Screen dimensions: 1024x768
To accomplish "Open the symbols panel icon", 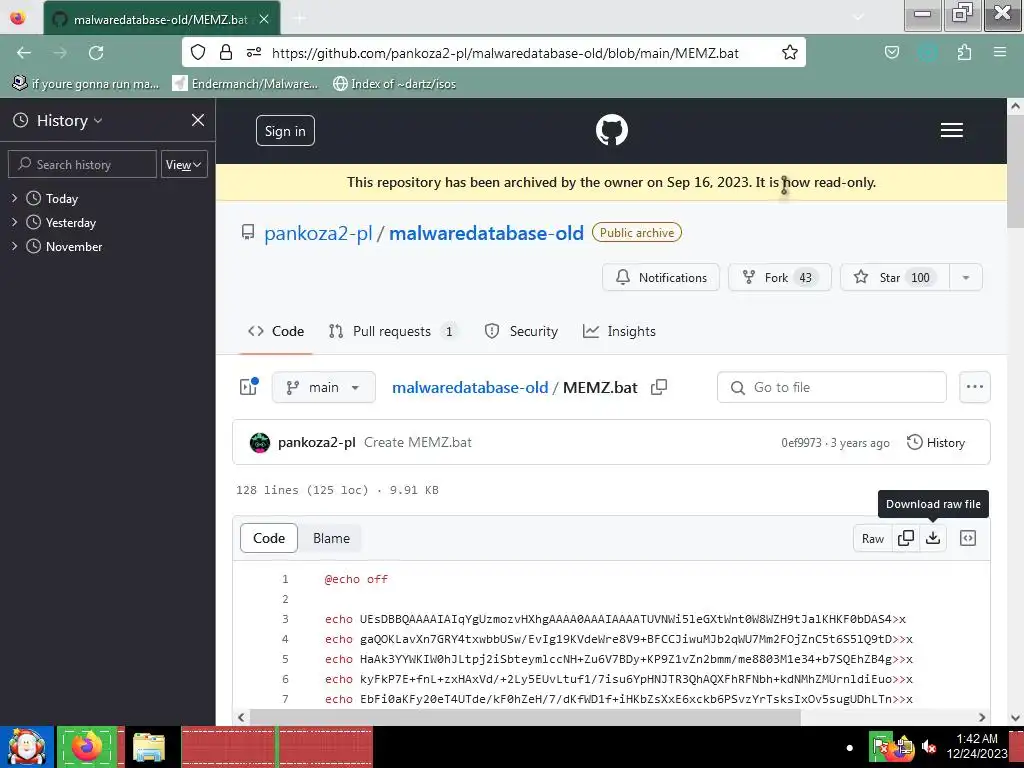I will 968,538.
